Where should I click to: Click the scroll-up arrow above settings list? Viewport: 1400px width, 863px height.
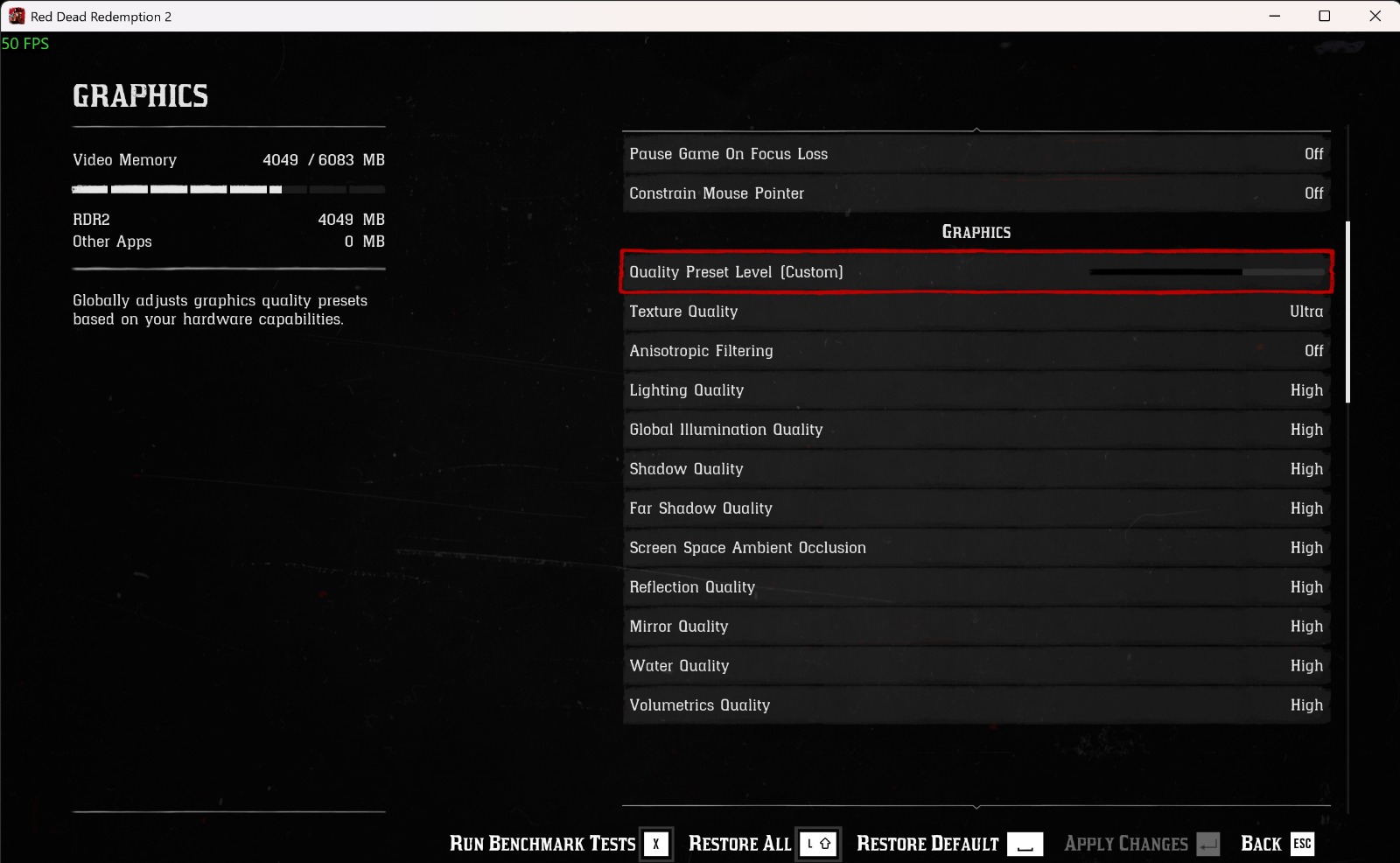point(976,130)
